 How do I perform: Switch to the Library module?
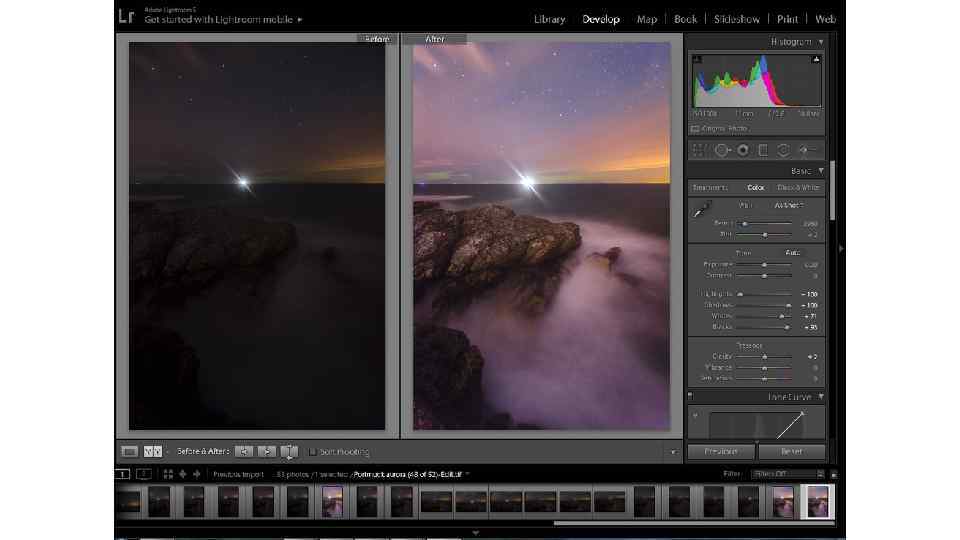click(549, 19)
